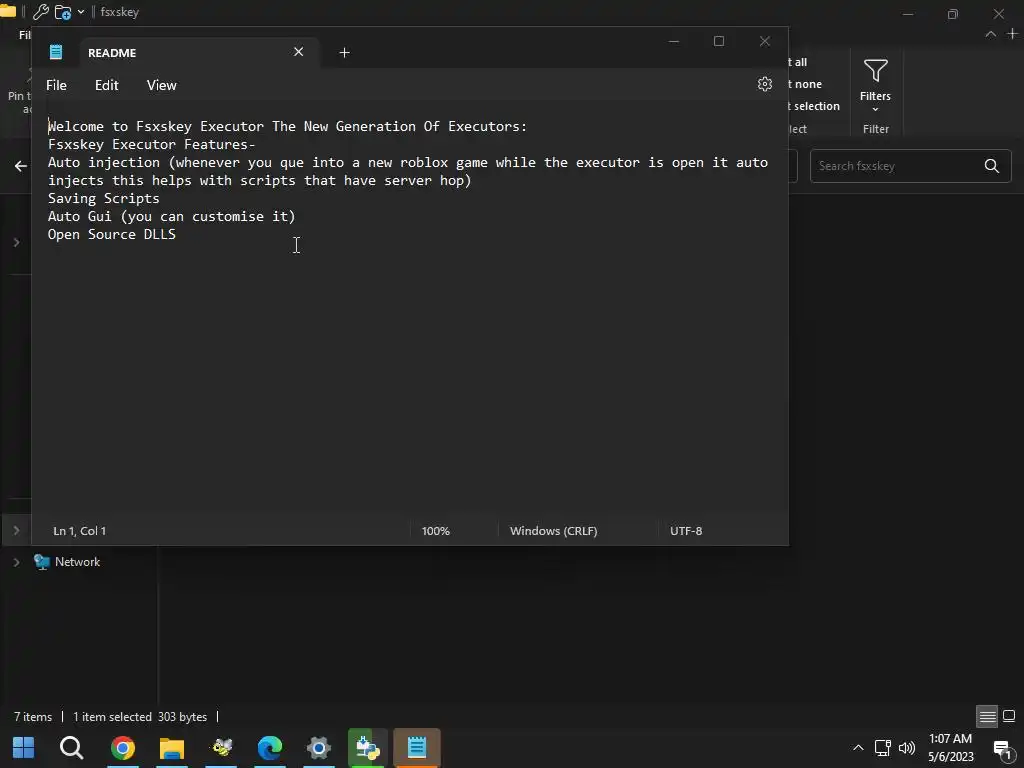Click the plus icon next to ribbon chevron
This screenshot has width=1024, height=768.
1013,33
